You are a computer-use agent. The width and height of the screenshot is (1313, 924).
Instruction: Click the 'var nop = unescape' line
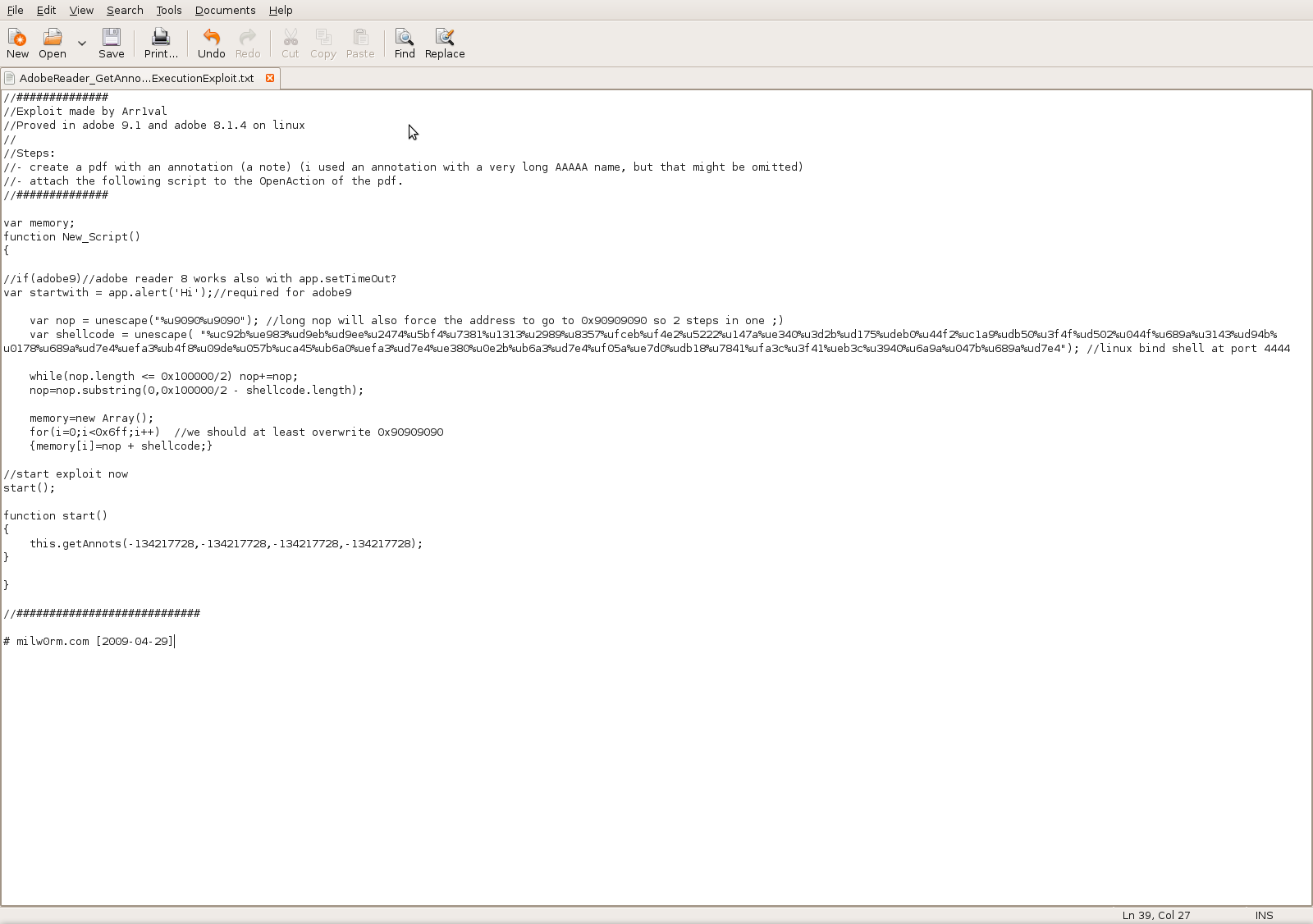click(x=406, y=320)
